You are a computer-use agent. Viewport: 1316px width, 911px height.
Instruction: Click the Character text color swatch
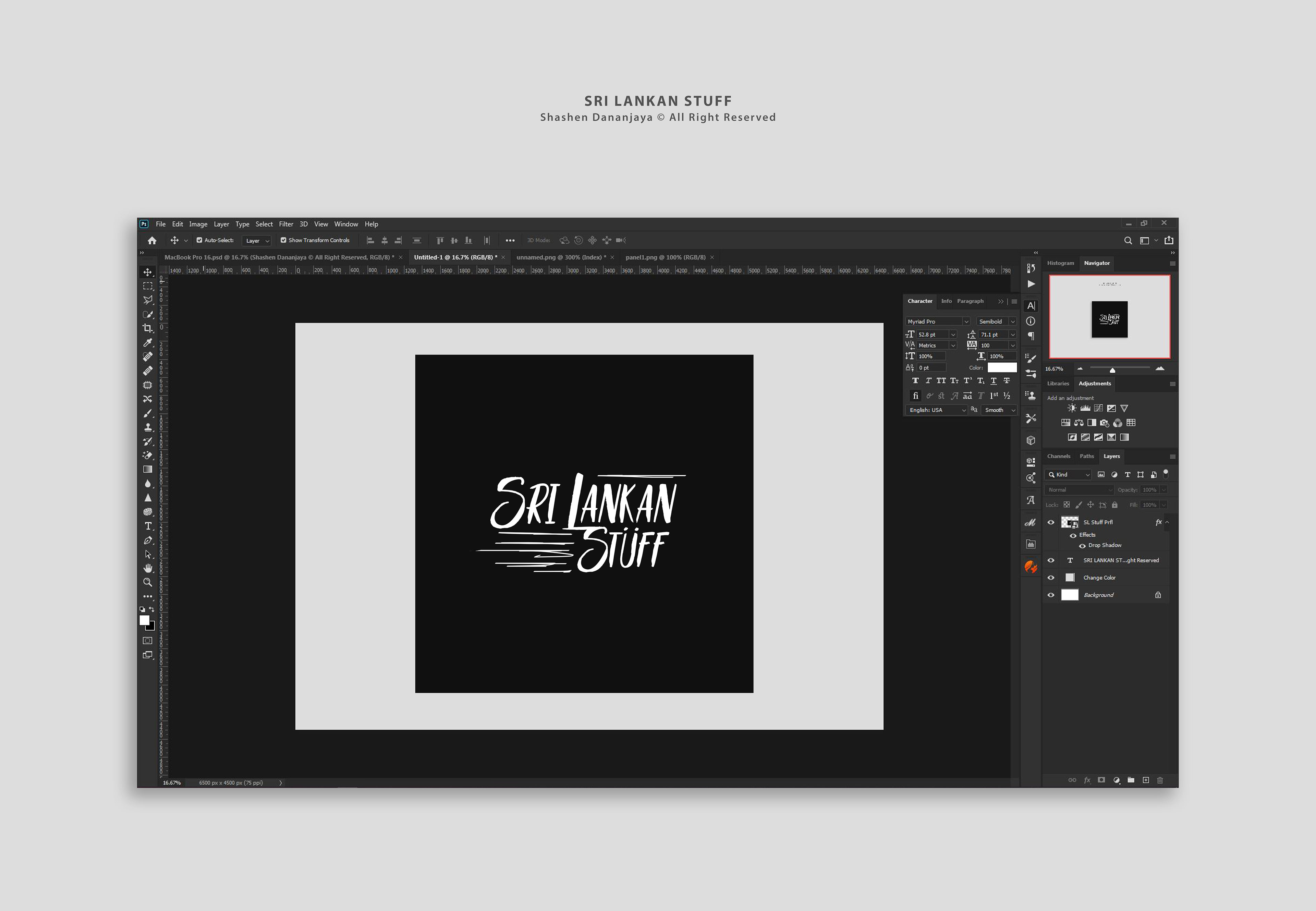coord(1001,368)
